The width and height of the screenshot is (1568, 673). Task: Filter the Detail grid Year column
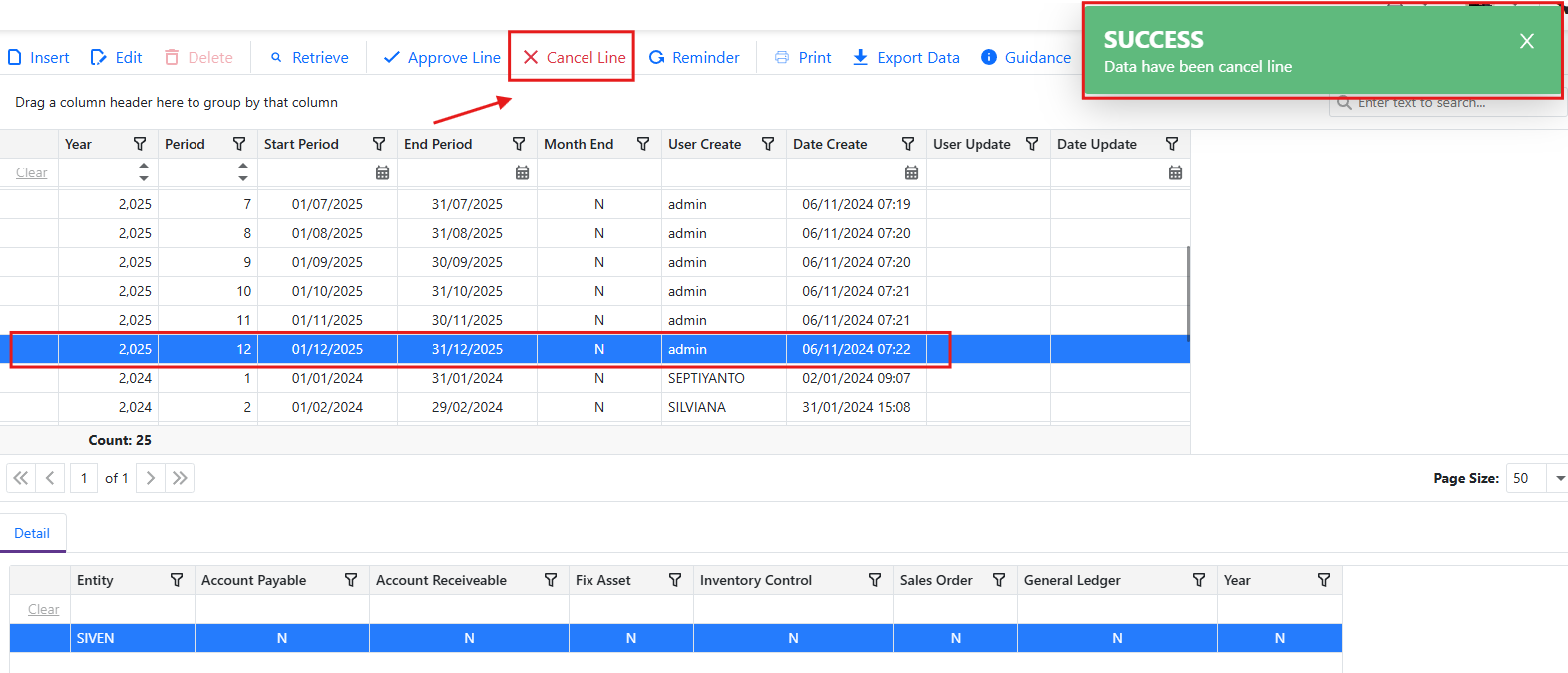coord(1324,580)
